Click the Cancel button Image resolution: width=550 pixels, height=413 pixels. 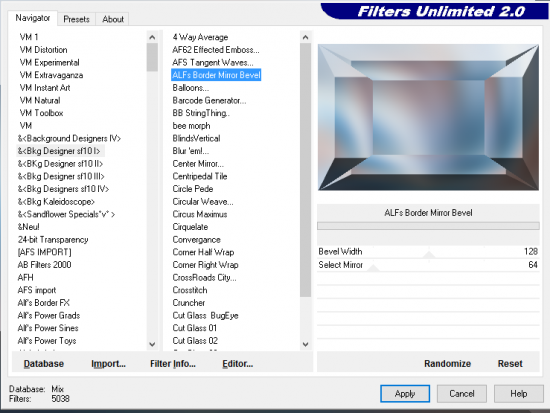[x=462, y=394]
